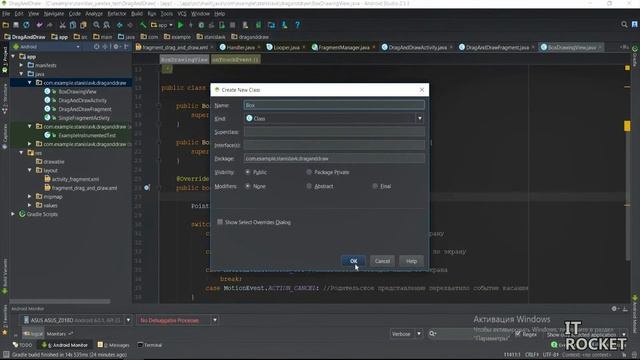Click scroll-from-source icon in project panel
Image resolution: width=640 pixels, height=360 pixels.
[96, 47]
